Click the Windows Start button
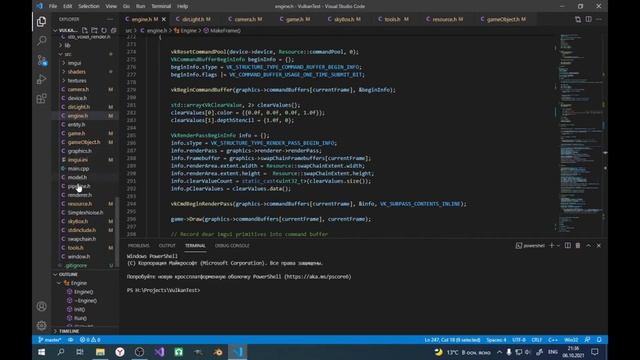 [x=42, y=352]
